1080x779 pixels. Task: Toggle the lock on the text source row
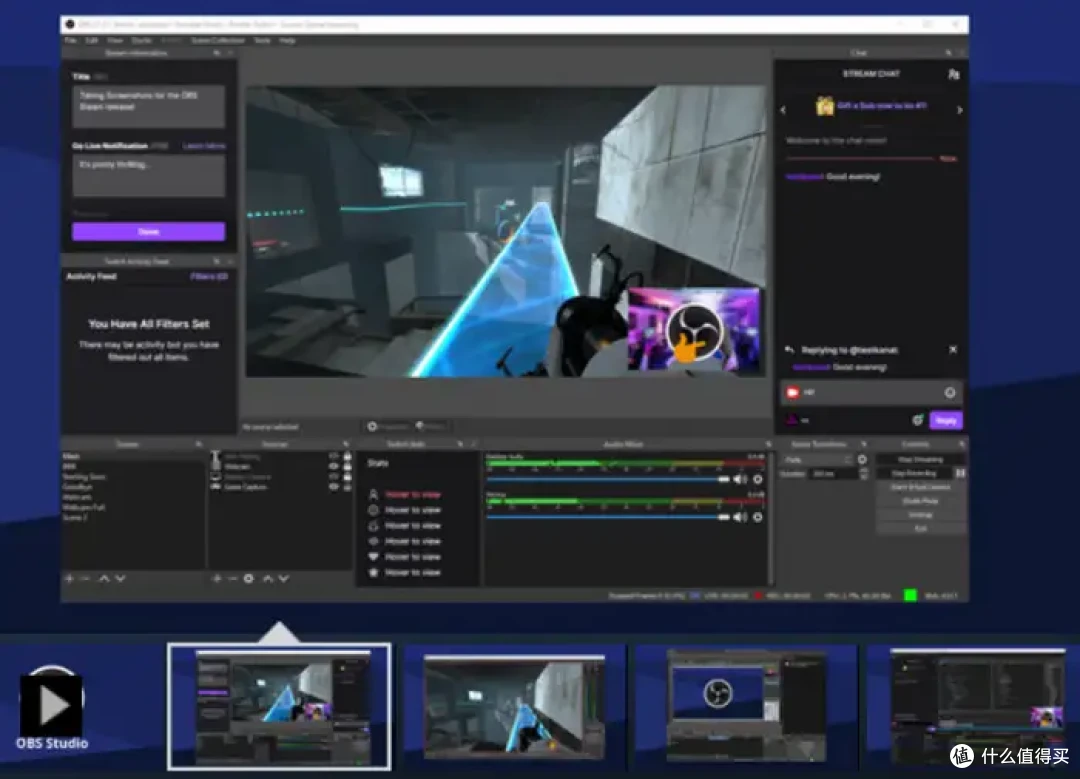(347, 457)
